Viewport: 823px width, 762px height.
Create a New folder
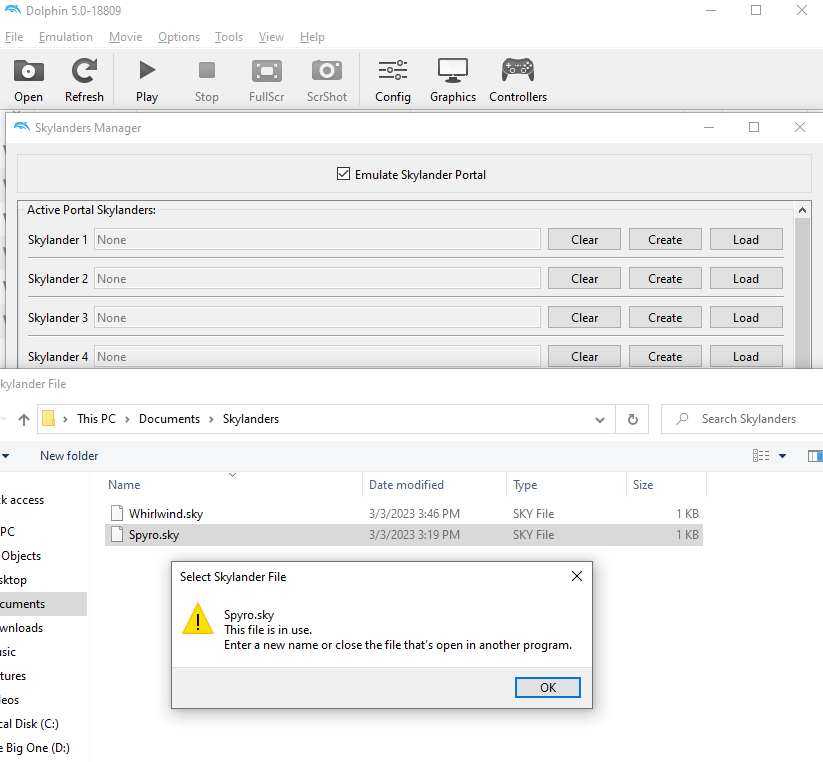[69, 455]
